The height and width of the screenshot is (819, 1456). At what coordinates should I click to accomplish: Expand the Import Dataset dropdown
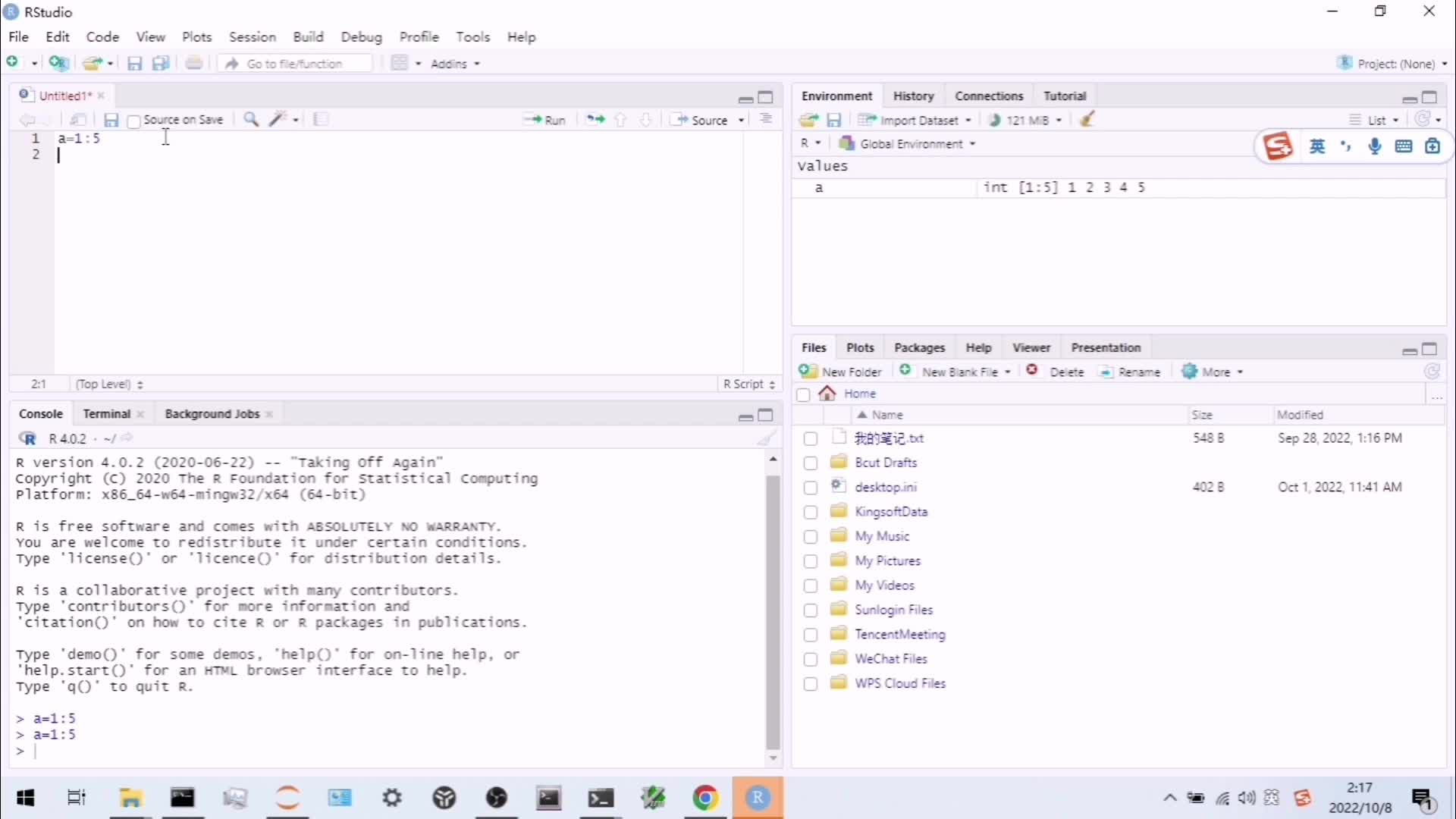[x=915, y=120]
